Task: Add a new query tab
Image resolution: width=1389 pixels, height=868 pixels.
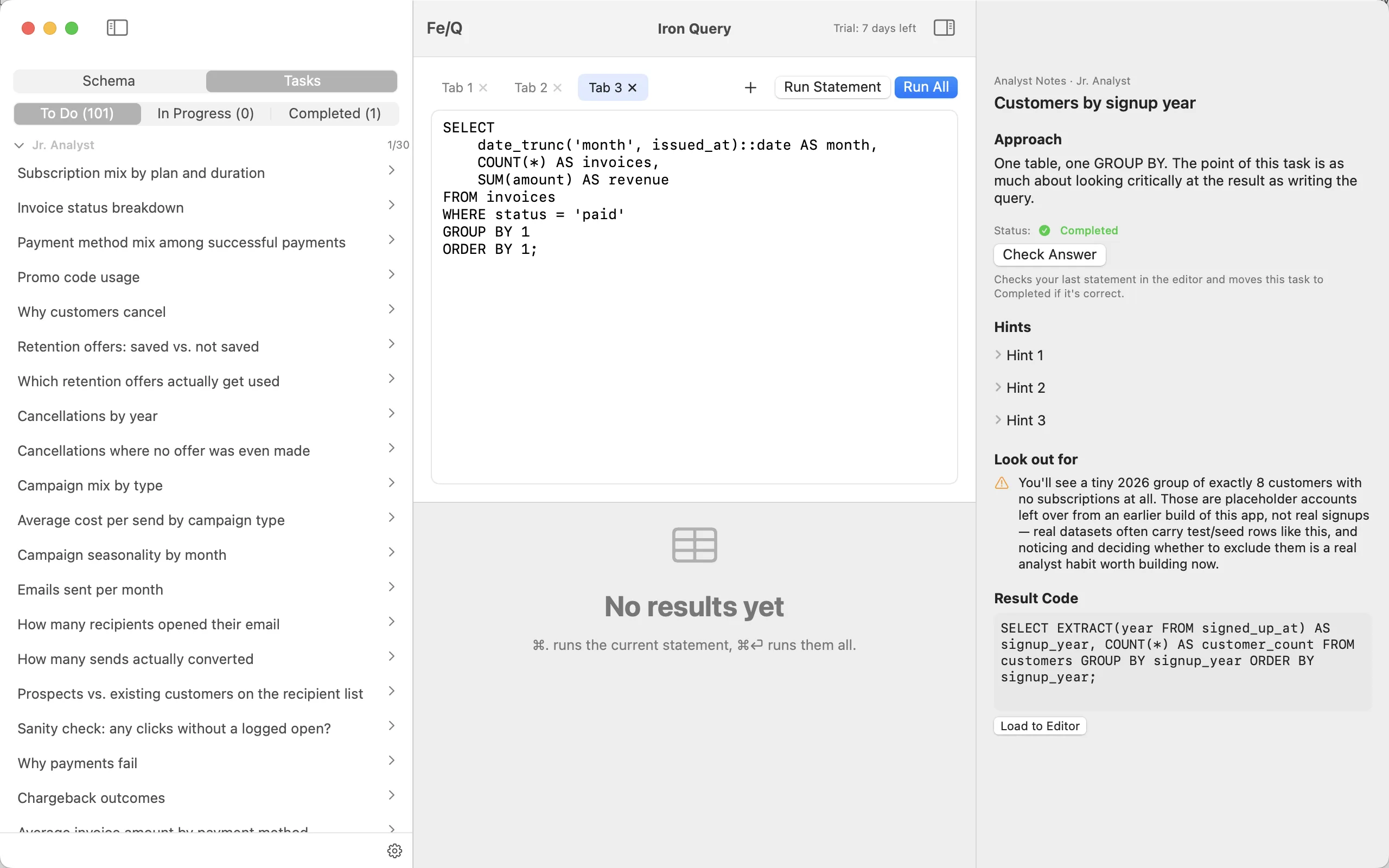Action: (x=750, y=87)
